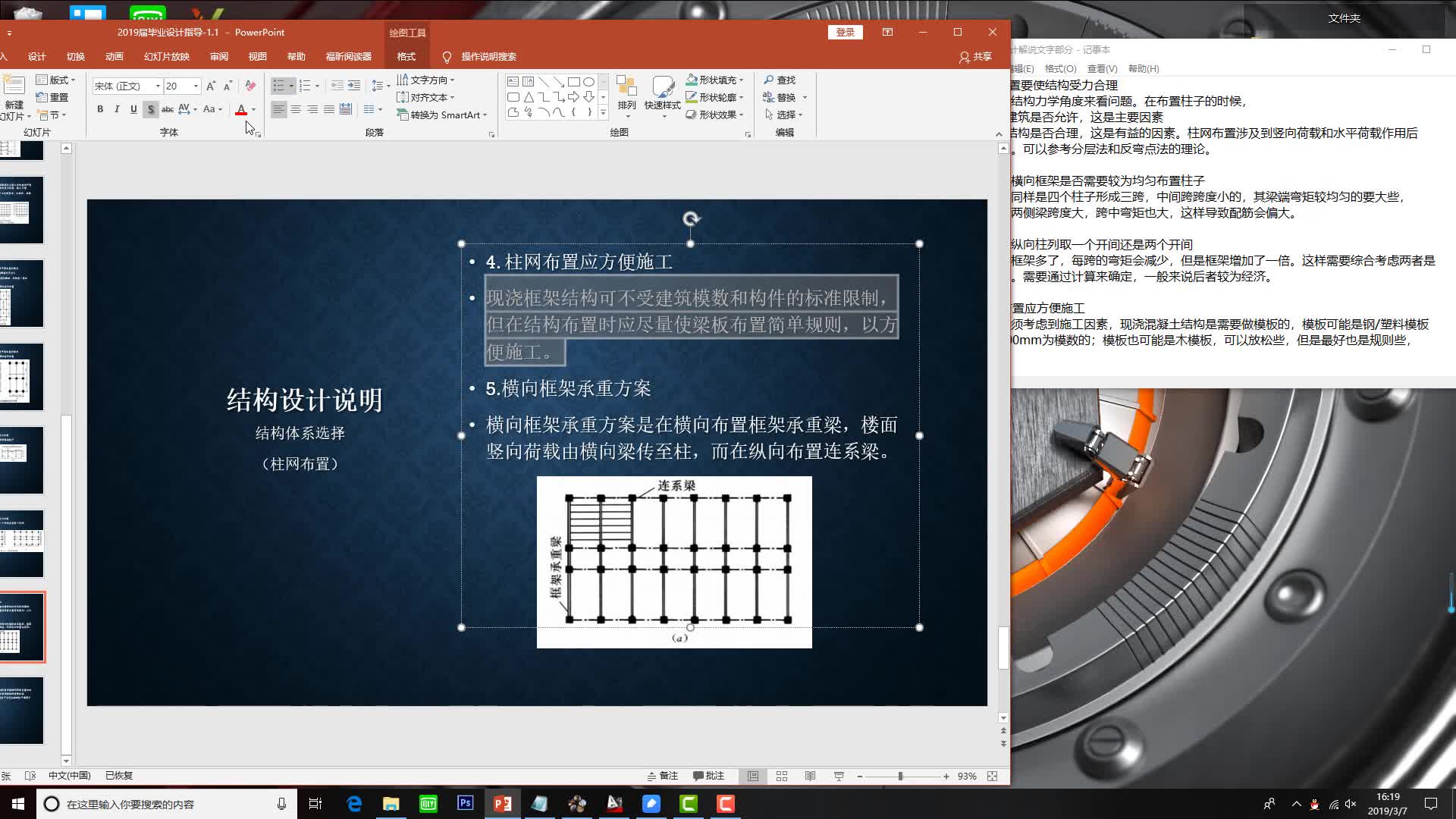
Task: Apply numbered list
Action: tap(305, 86)
